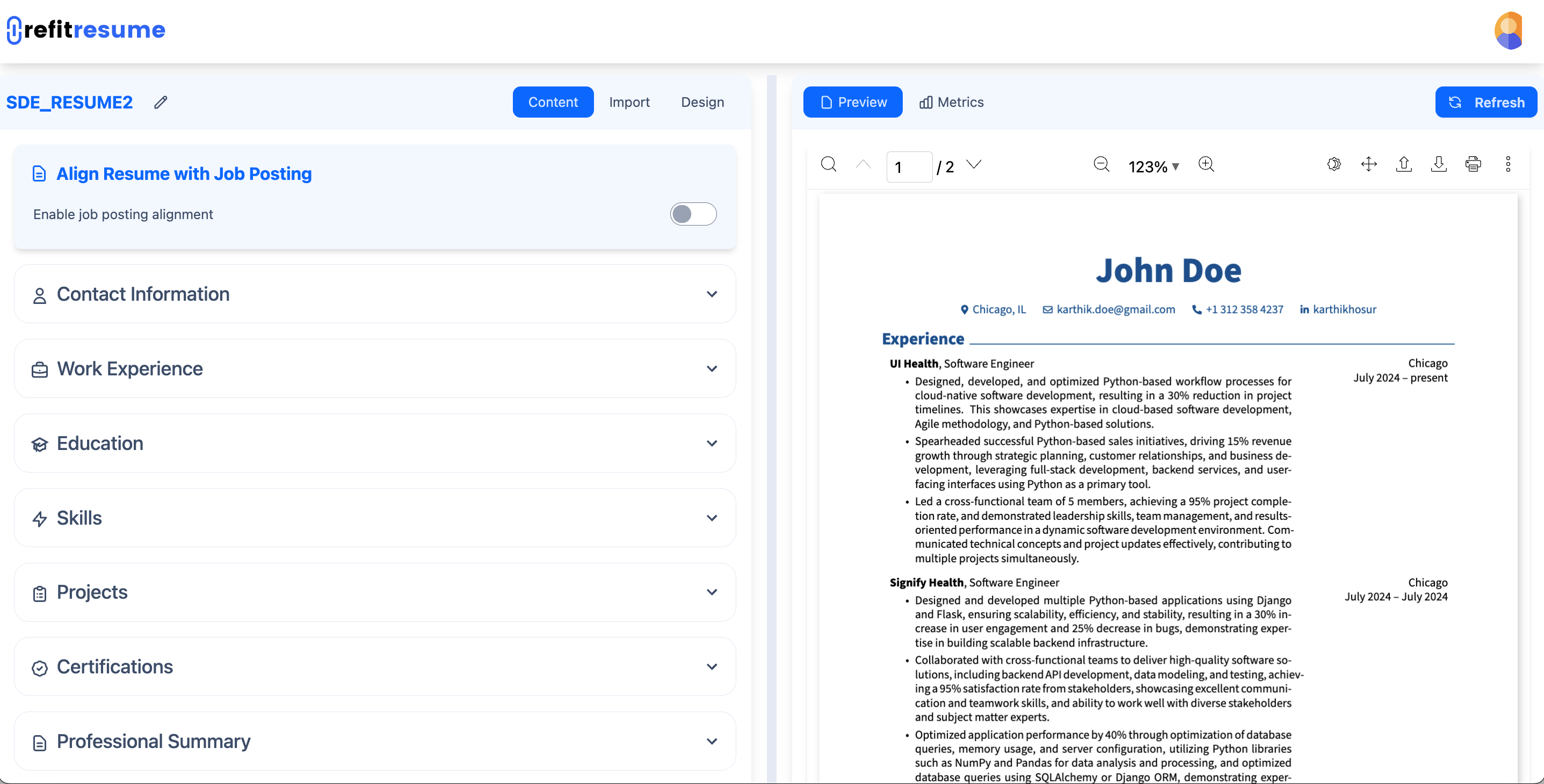Click the zoom out icon in PDF toolbar
This screenshot has width=1544, height=784.
coord(1101,164)
